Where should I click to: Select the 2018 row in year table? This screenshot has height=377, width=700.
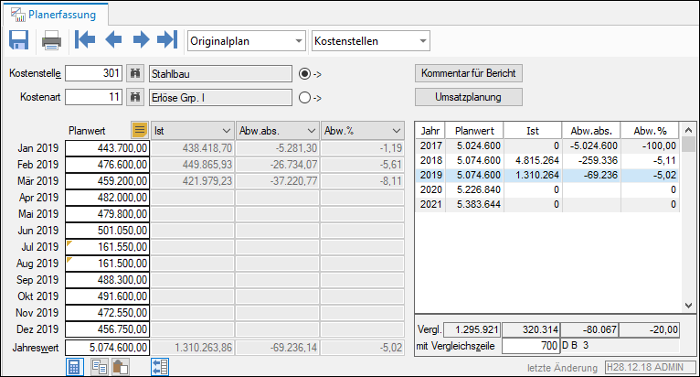(x=547, y=160)
